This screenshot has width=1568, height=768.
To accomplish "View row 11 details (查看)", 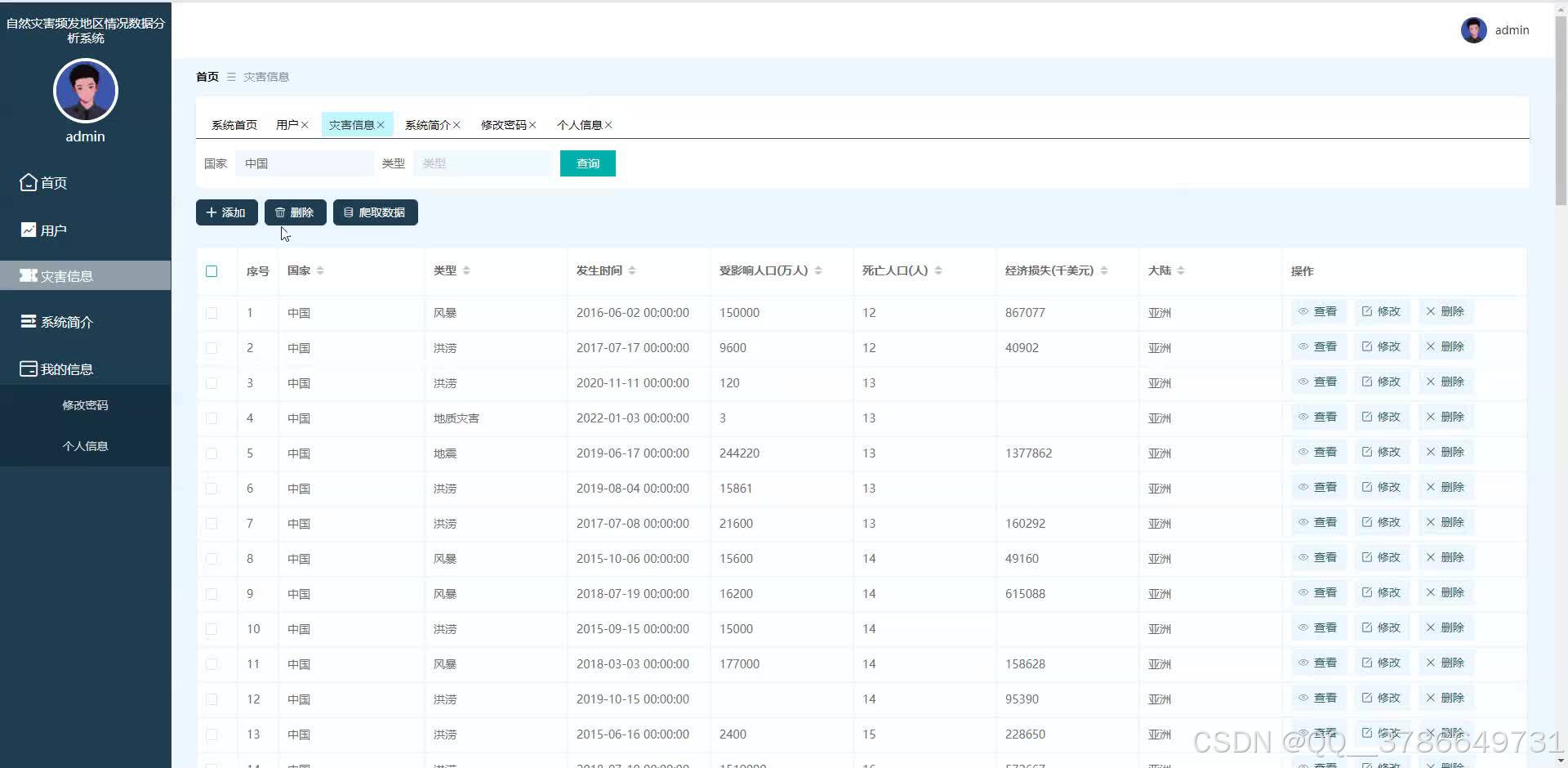I will point(1318,663).
